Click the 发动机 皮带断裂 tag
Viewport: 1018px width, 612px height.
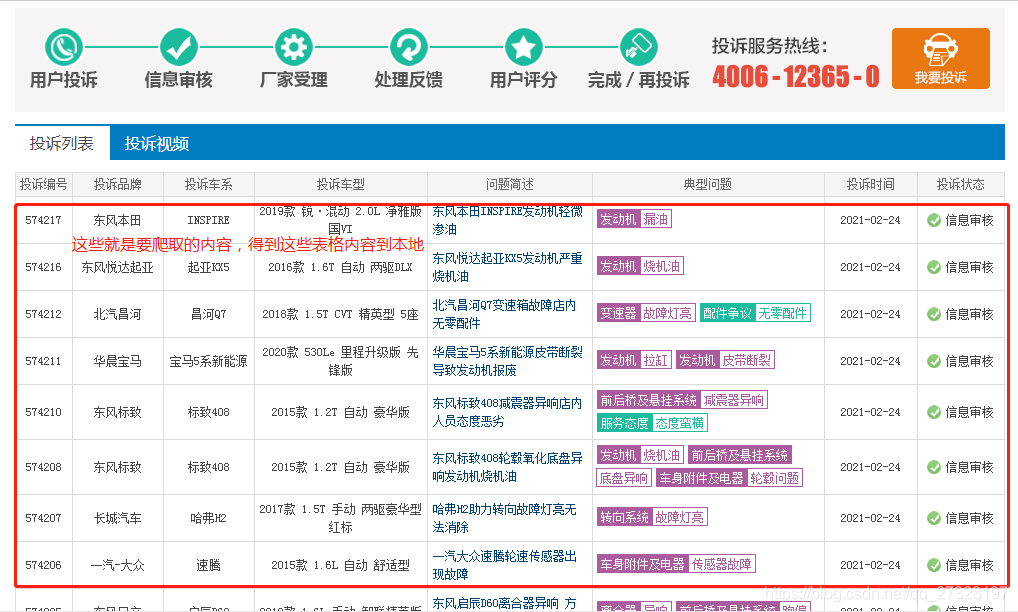tap(725, 360)
